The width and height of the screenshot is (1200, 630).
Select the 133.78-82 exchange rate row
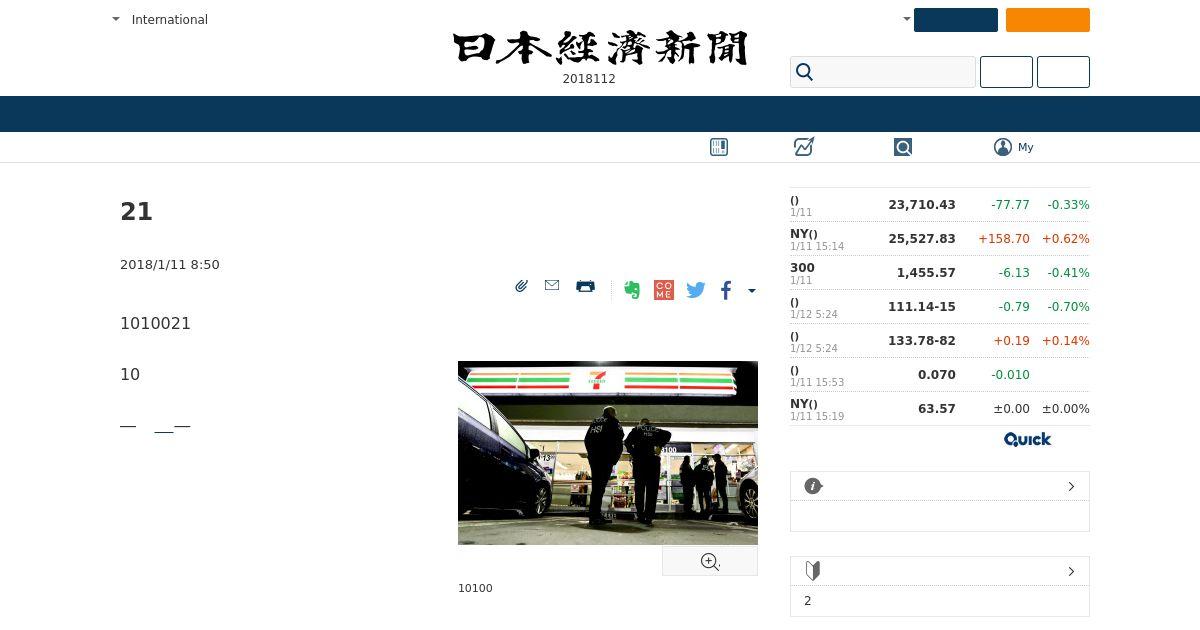coord(940,341)
